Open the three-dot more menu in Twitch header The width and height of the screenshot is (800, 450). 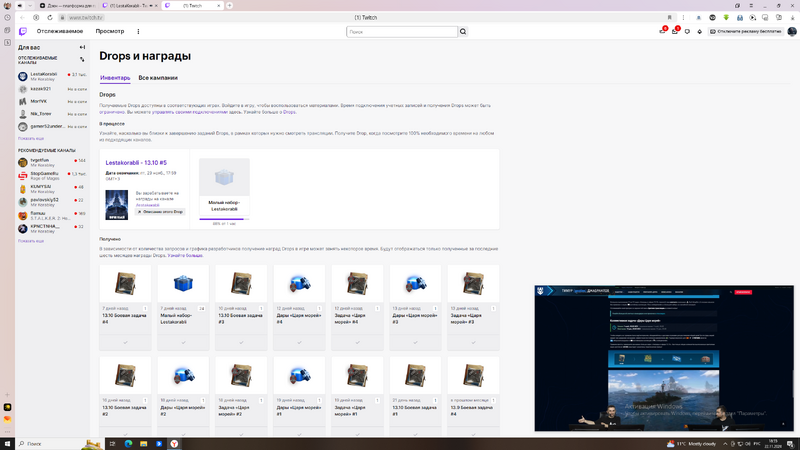coord(138,32)
